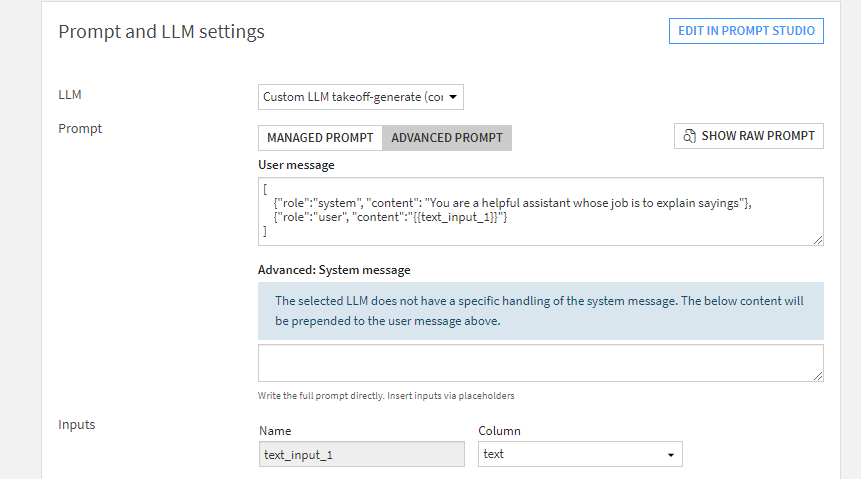Screen dimensions: 861x479
Task: Click the magnifier icon in Show Raw Prompt
Action: pyautogui.click(x=689, y=136)
